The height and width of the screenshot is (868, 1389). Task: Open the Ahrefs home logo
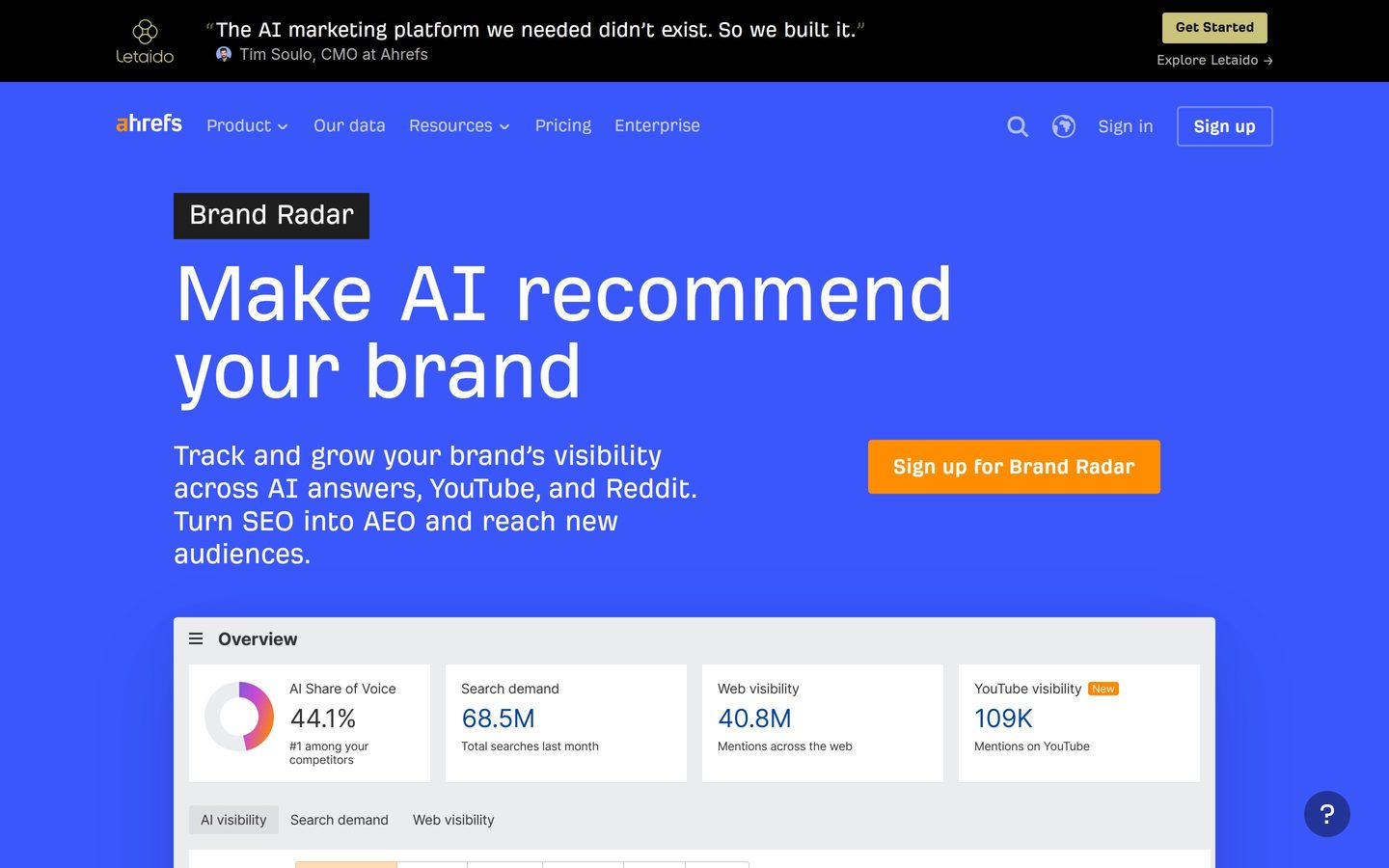[149, 123]
